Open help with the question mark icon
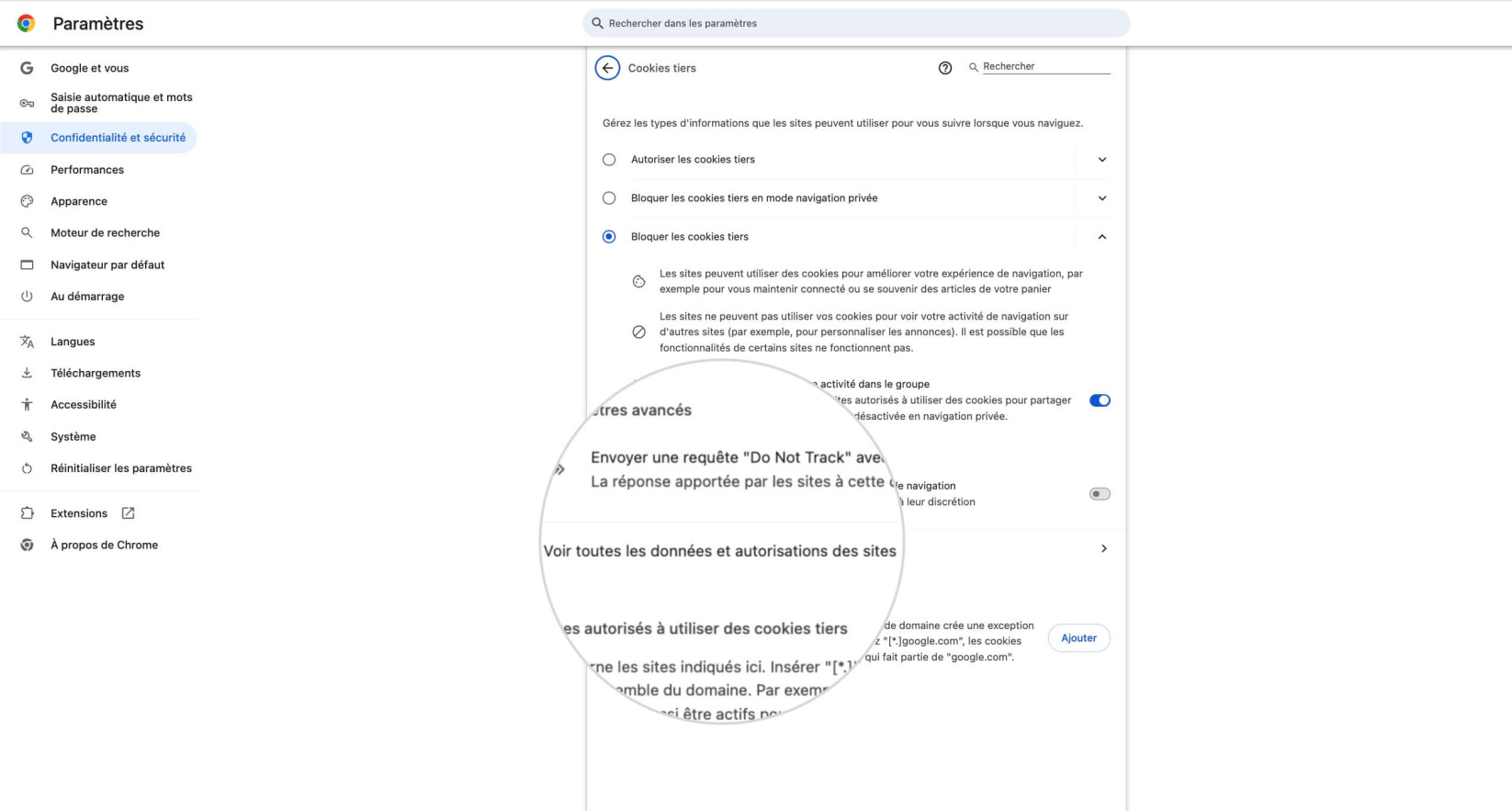Viewport: 1512px width, 811px height. (944, 68)
